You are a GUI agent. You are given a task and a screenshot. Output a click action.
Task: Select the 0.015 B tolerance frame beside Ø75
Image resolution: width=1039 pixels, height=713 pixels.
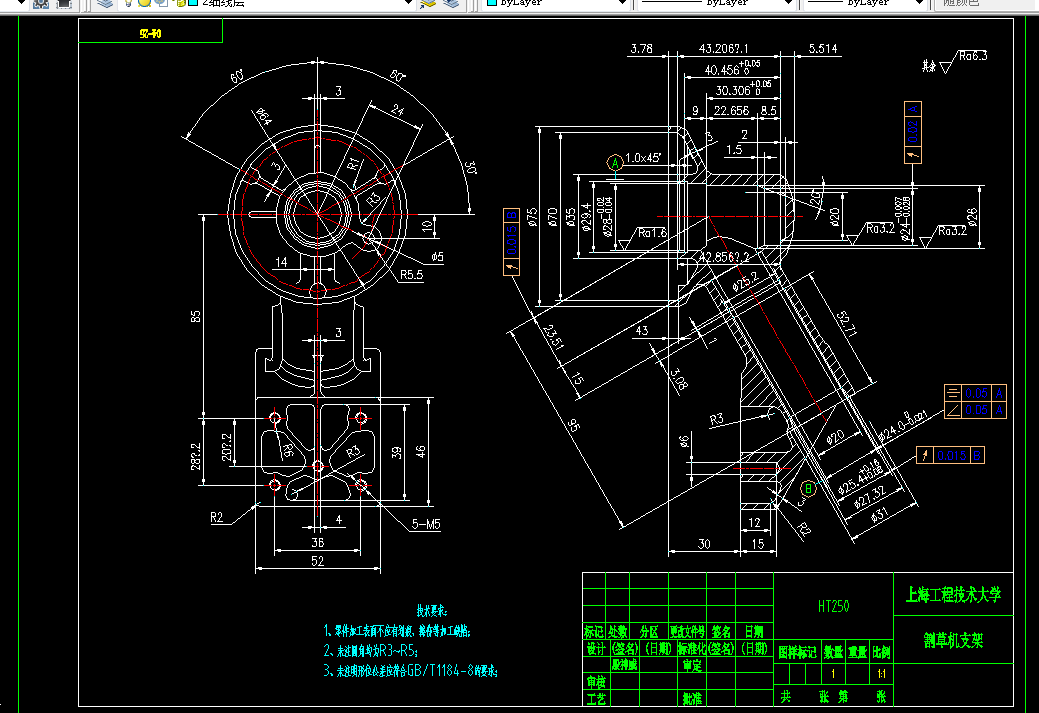point(511,242)
